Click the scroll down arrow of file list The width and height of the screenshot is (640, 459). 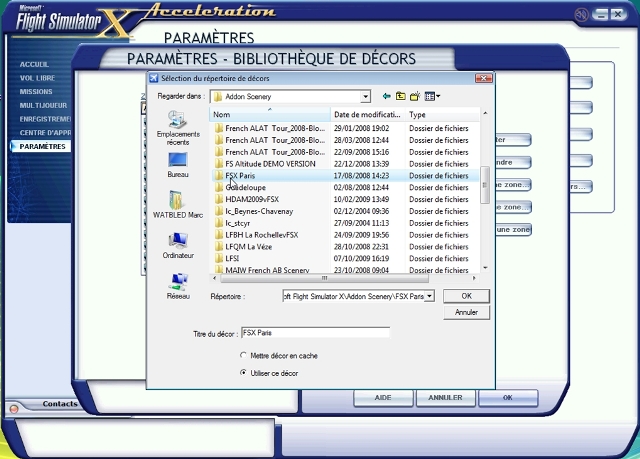[x=485, y=268]
